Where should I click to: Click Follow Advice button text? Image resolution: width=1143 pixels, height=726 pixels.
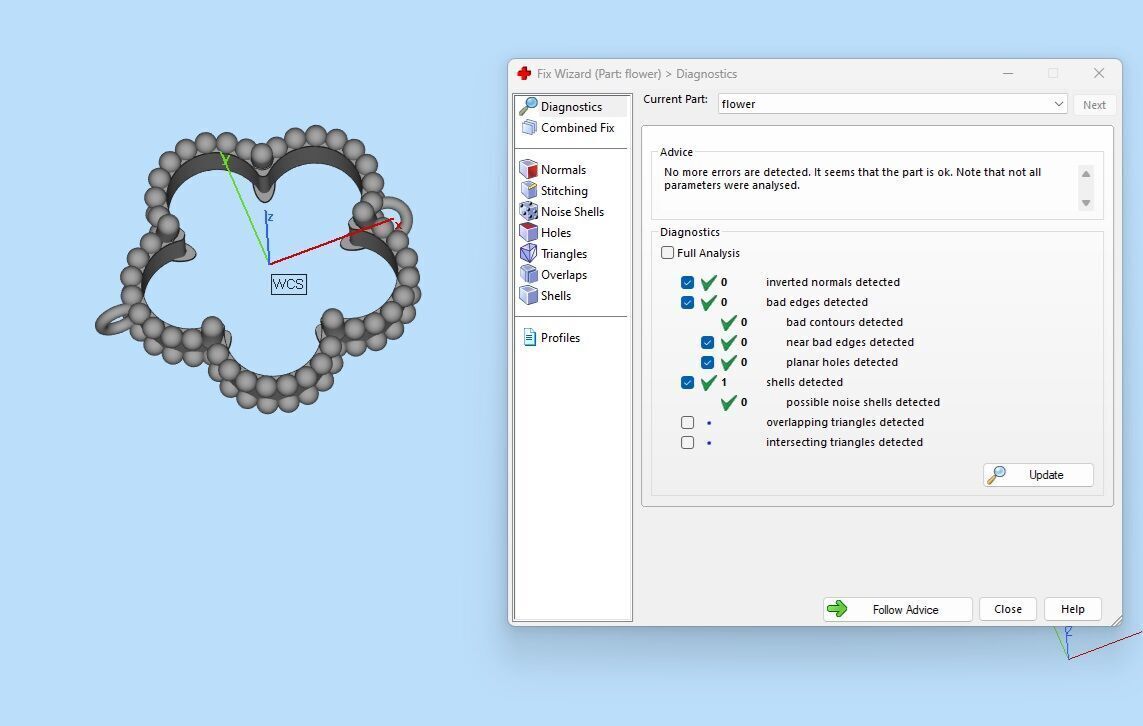[x=905, y=609]
